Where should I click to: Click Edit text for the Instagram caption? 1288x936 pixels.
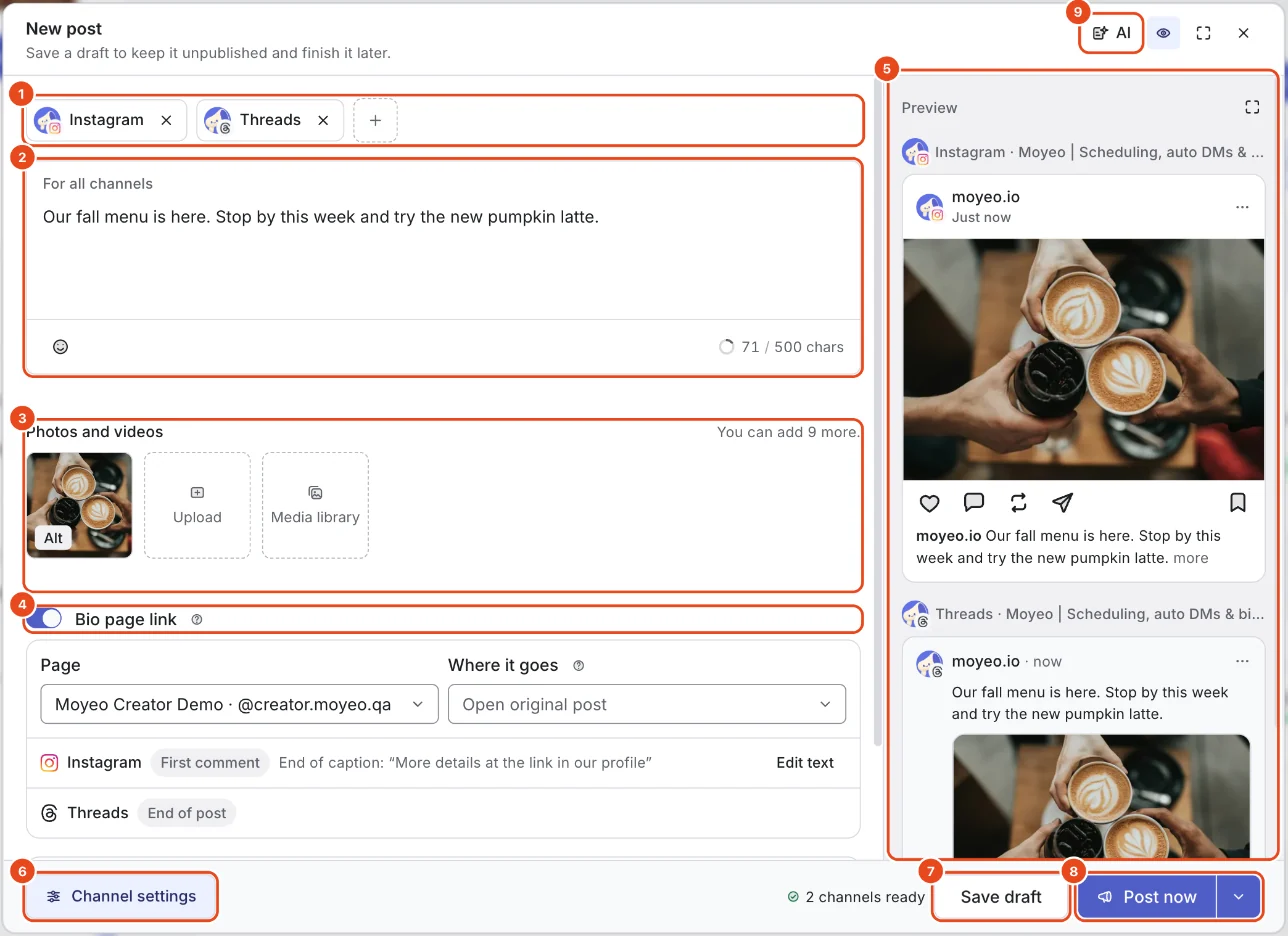[x=805, y=763]
